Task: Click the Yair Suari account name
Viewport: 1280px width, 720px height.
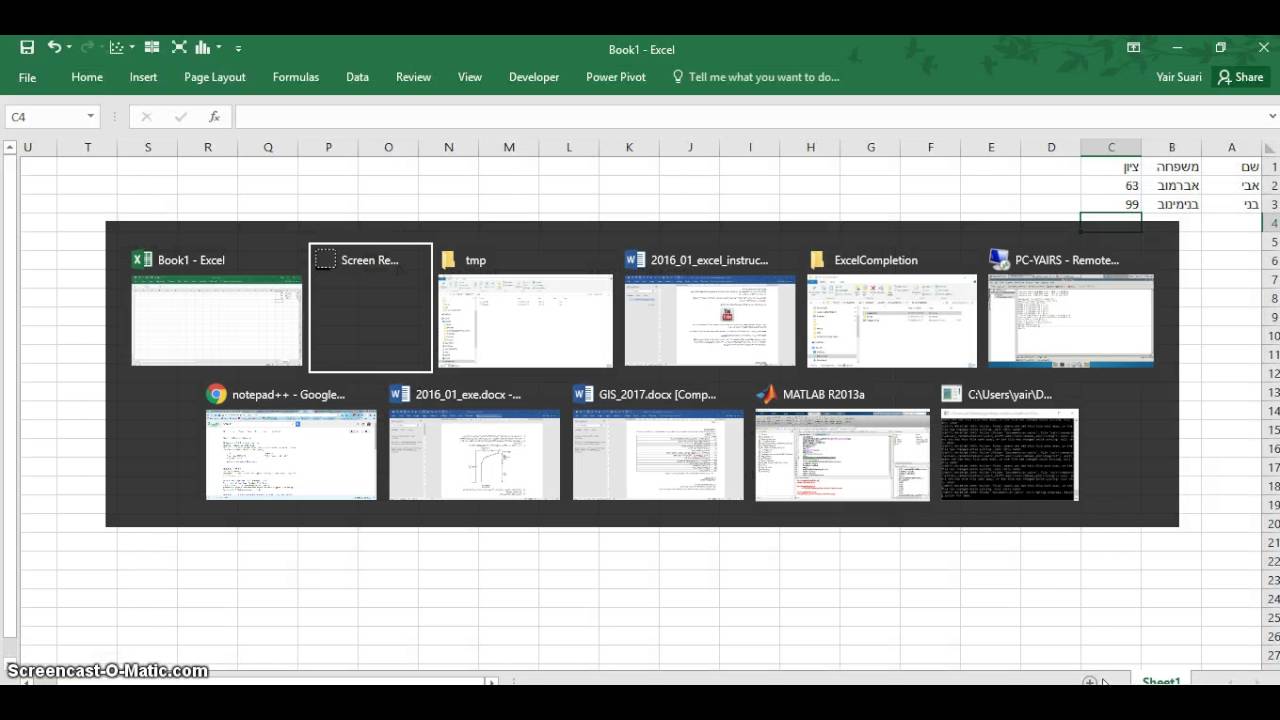Action: pos(1179,77)
